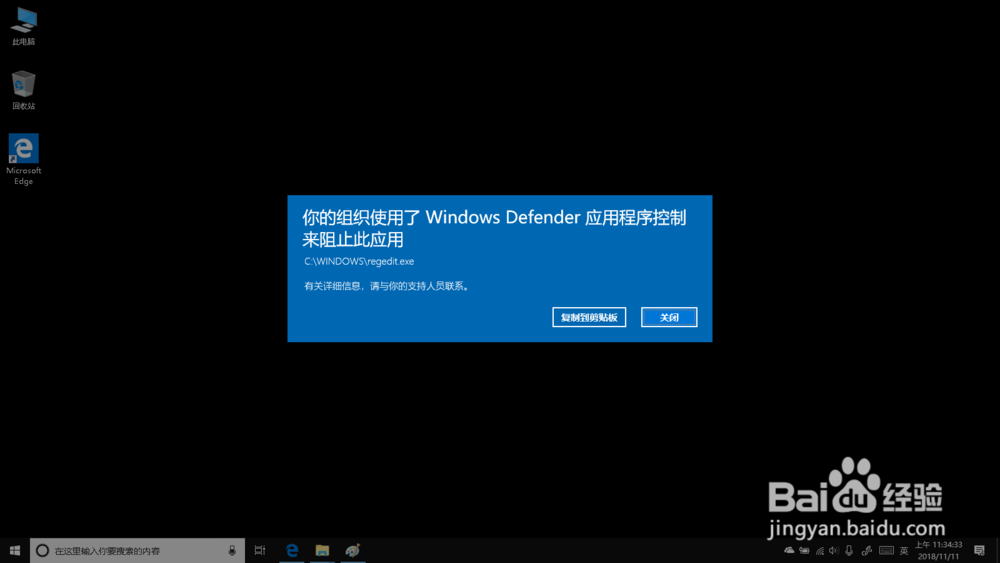
Task: Click the Show Desktop strip at taskbar edge
Action: click(x=997, y=550)
